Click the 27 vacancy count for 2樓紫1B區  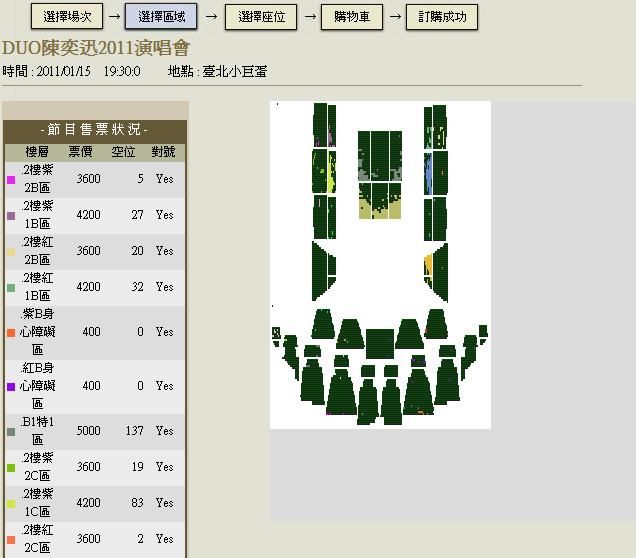coord(138,215)
